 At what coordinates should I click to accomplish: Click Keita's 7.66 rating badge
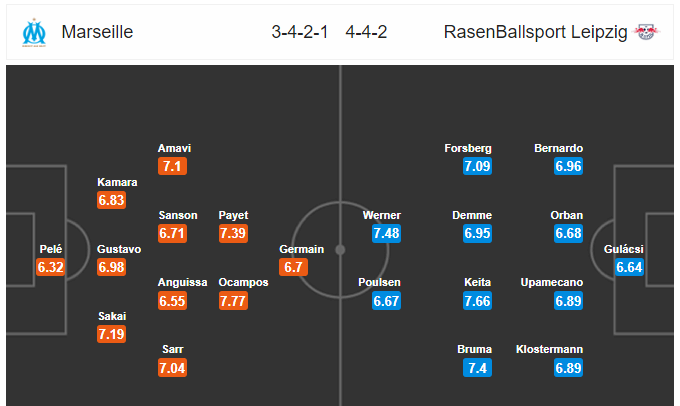[x=477, y=301]
